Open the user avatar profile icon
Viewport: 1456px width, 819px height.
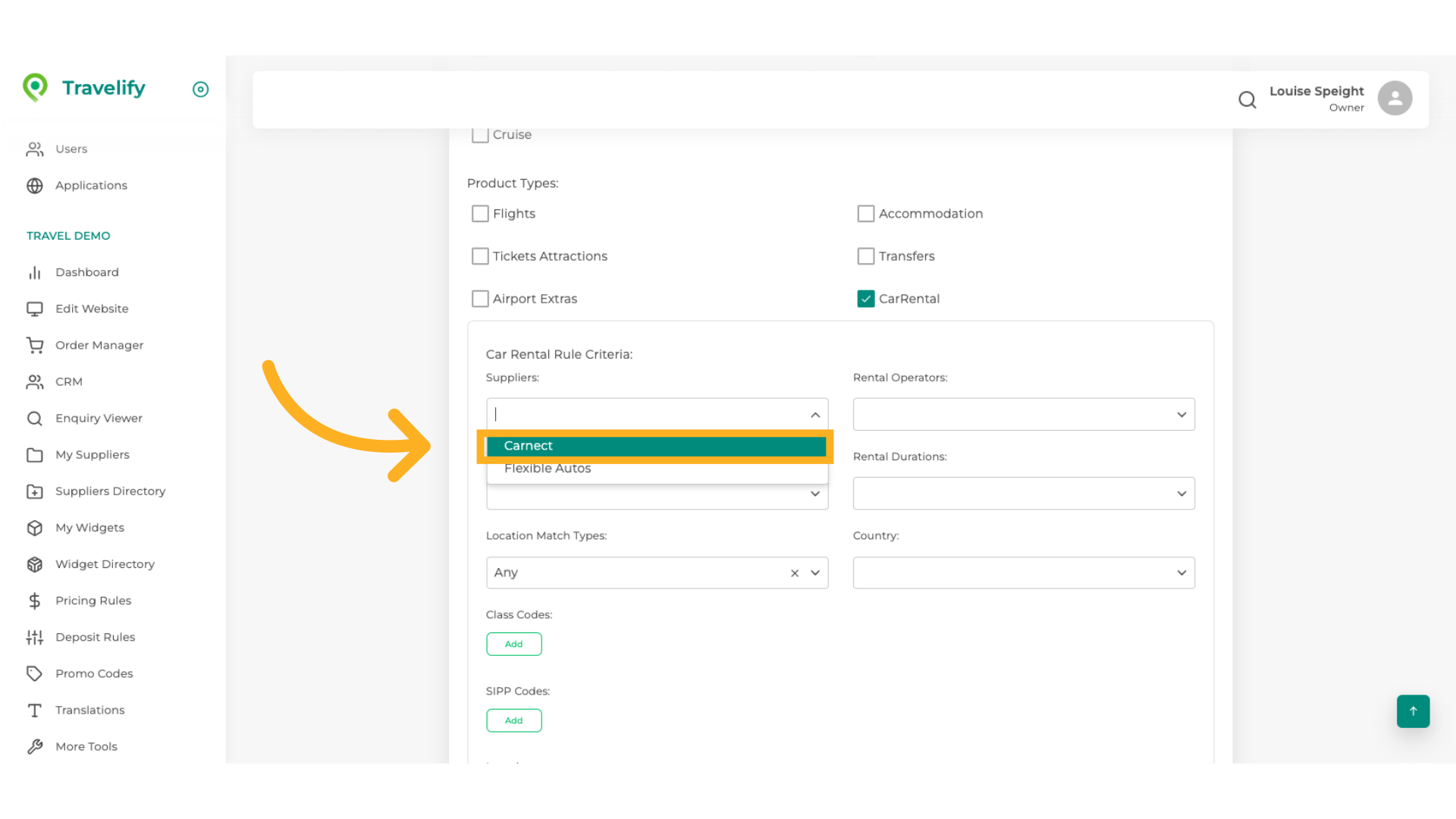pos(1395,99)
